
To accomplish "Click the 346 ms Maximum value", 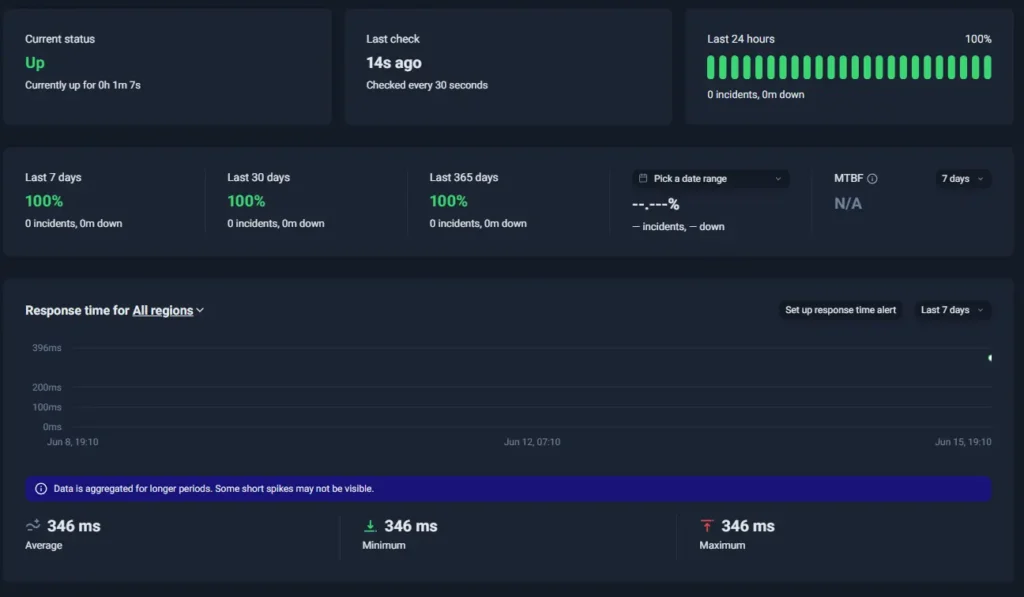I will tap(748, 526).
